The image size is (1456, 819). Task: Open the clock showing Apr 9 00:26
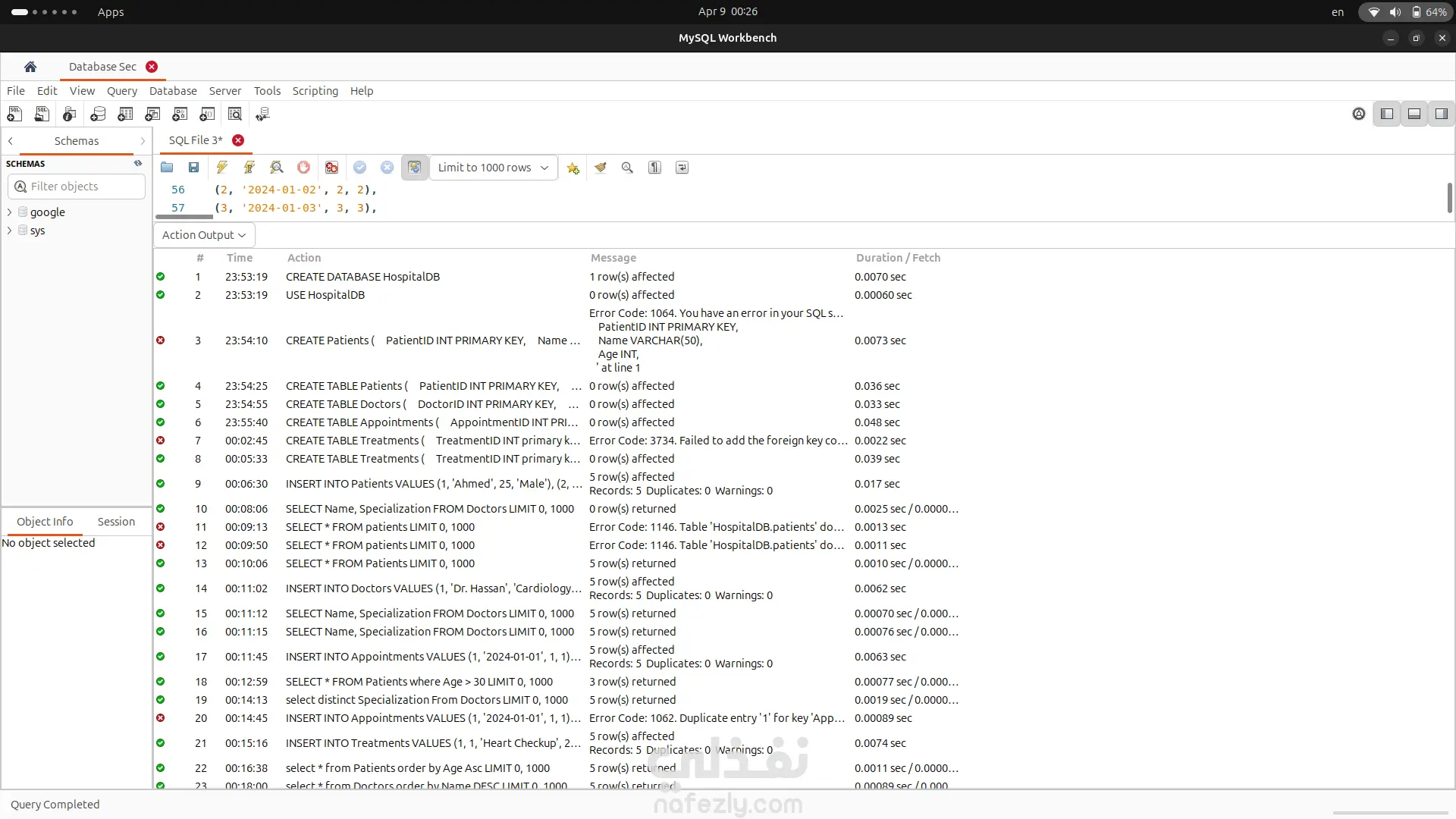728,11
